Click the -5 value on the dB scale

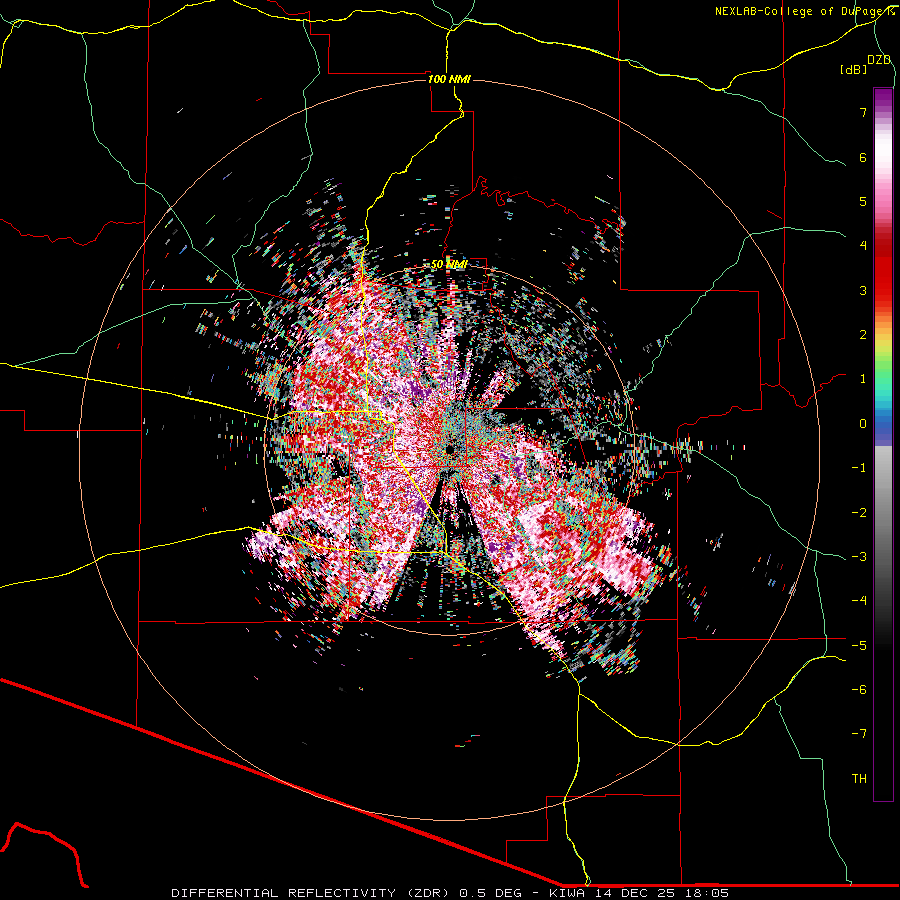pos(859,645)
